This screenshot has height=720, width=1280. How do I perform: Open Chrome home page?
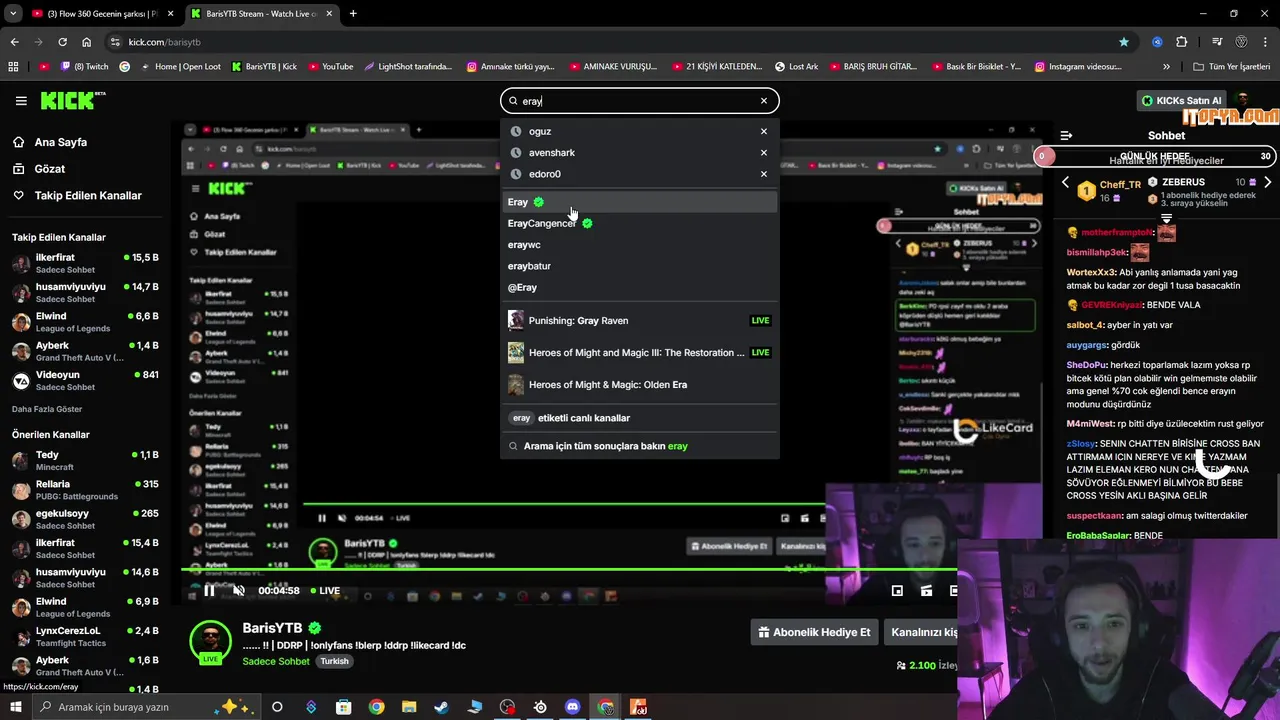[x=86, y=42]
